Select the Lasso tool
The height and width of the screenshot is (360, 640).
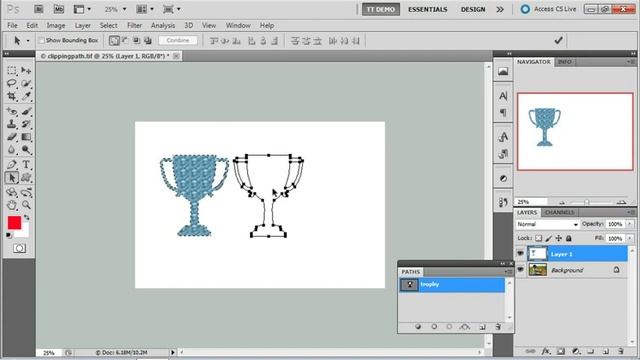12,83
